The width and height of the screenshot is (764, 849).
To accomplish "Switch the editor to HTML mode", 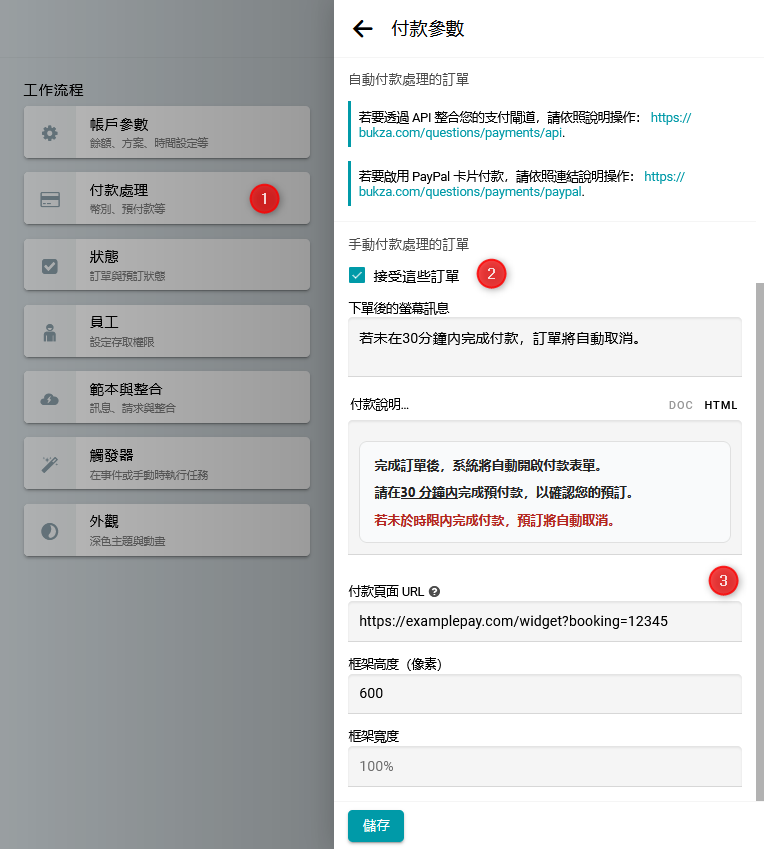I will tap(720, 405).
